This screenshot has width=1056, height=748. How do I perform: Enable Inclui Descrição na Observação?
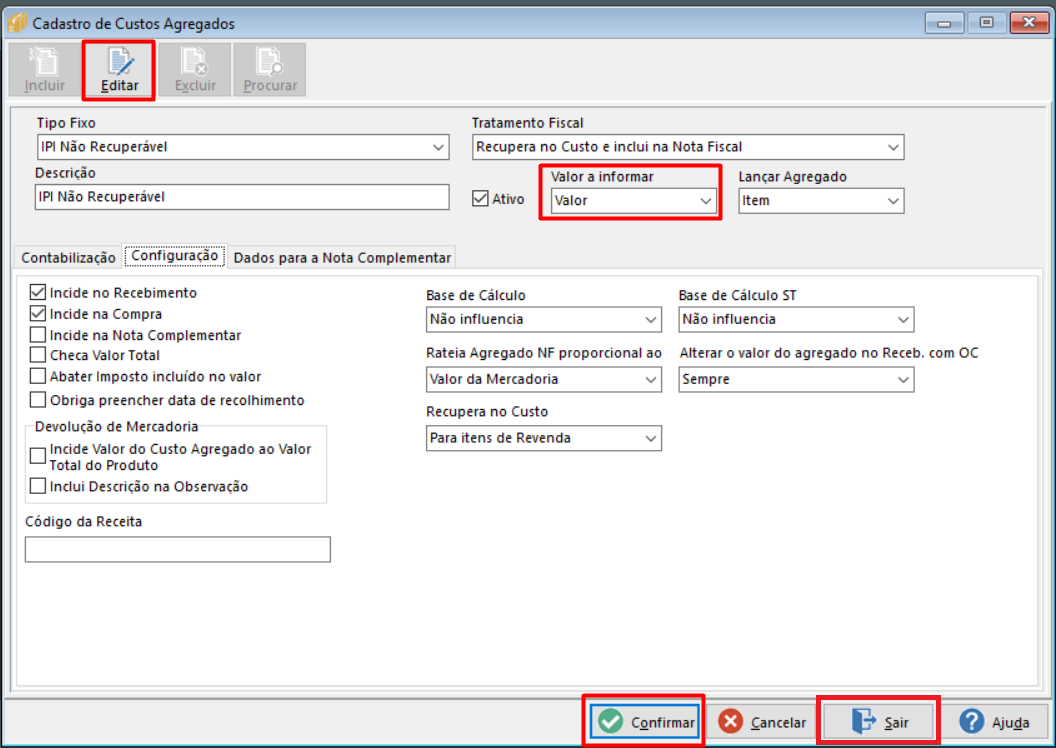click(x=38, y=486)
